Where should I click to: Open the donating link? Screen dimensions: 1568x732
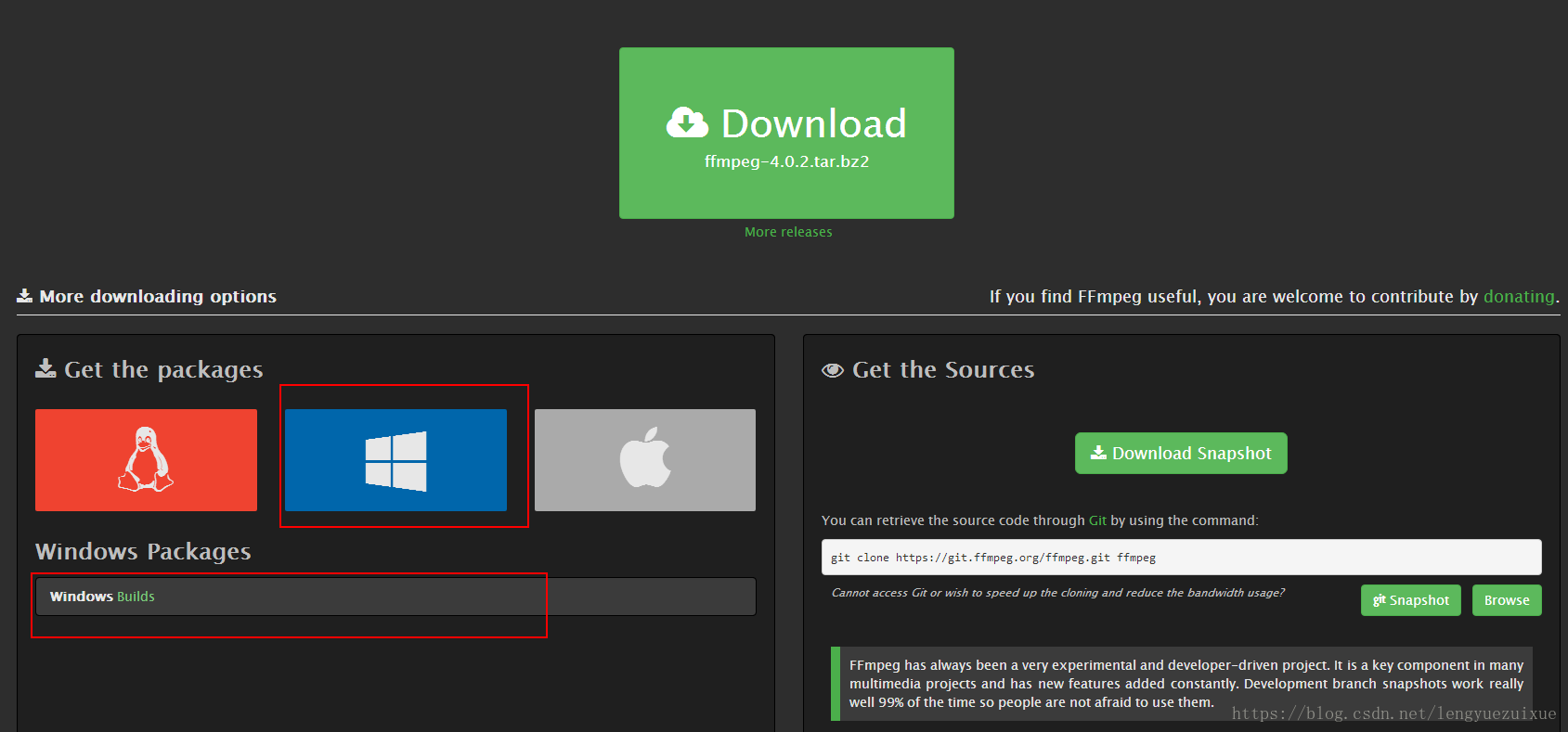pos(1519,296)
